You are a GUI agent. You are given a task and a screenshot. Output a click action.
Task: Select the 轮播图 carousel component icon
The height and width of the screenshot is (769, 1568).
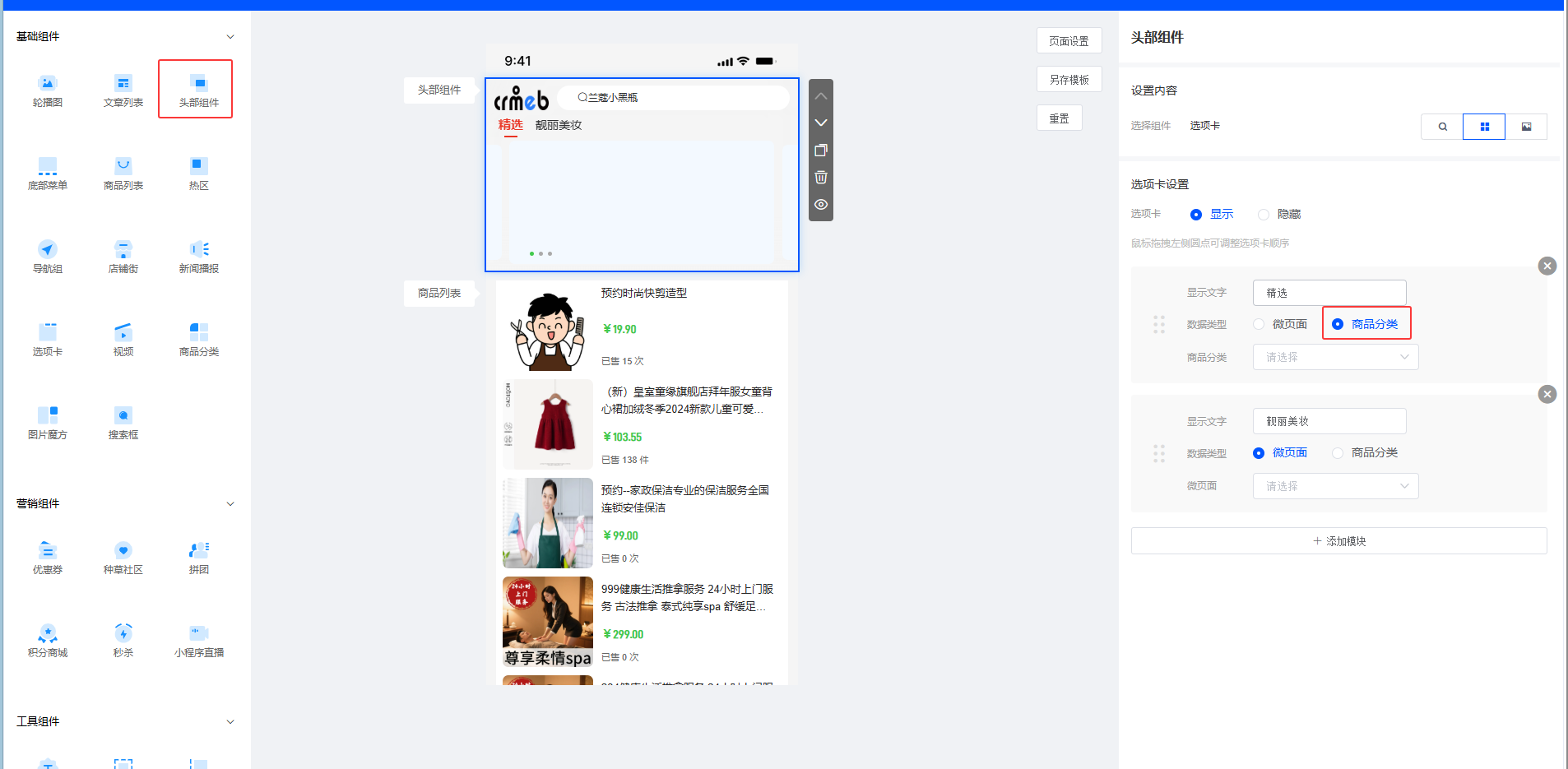point(48,84)
